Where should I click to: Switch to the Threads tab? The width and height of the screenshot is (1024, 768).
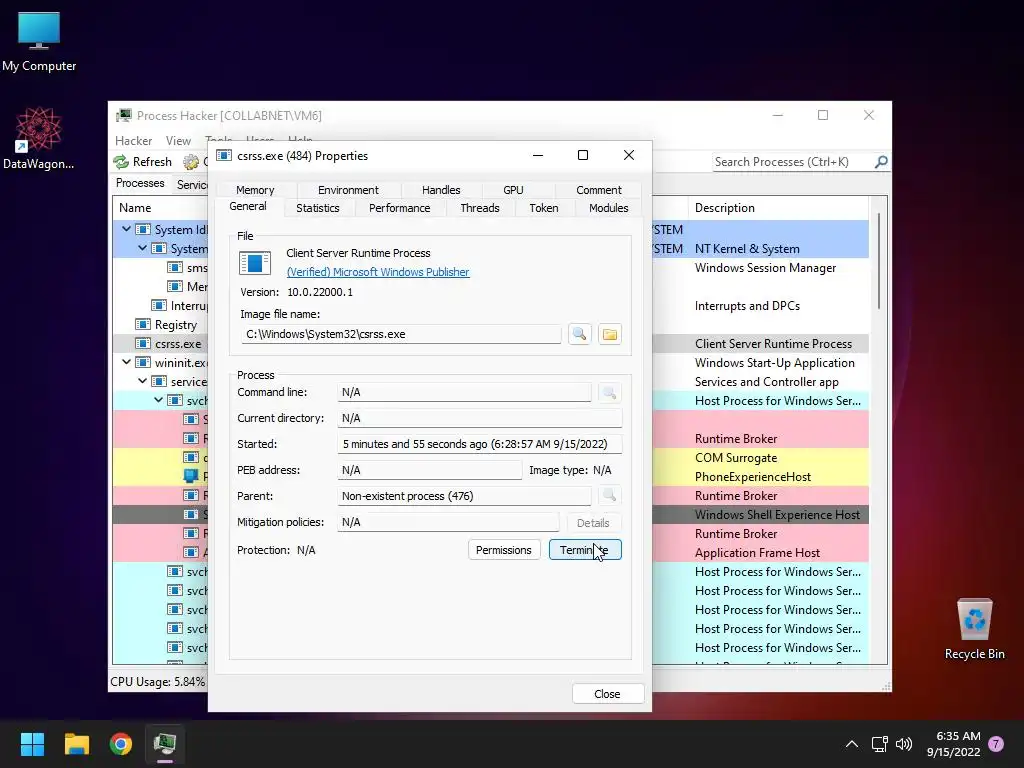click(x=480, y=208)
